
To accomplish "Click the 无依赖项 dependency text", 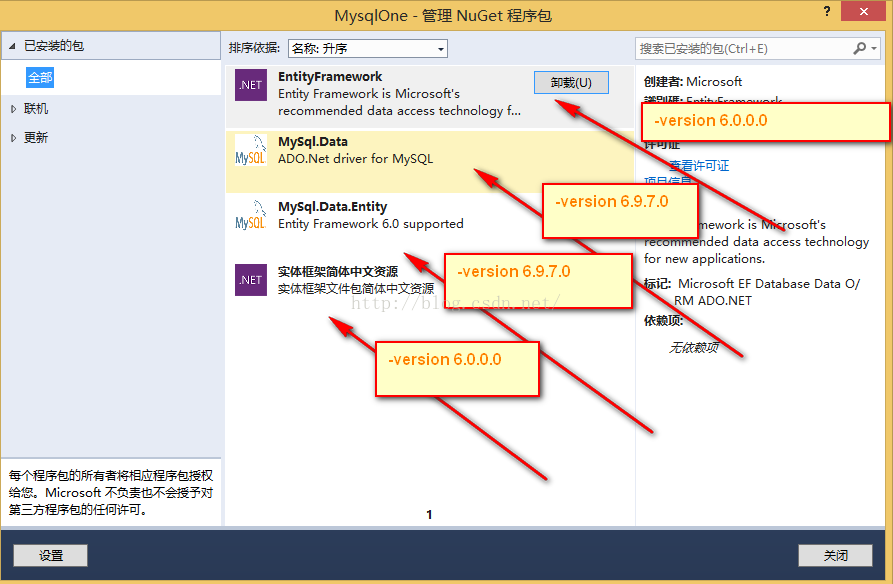I will tap(693, 348).
